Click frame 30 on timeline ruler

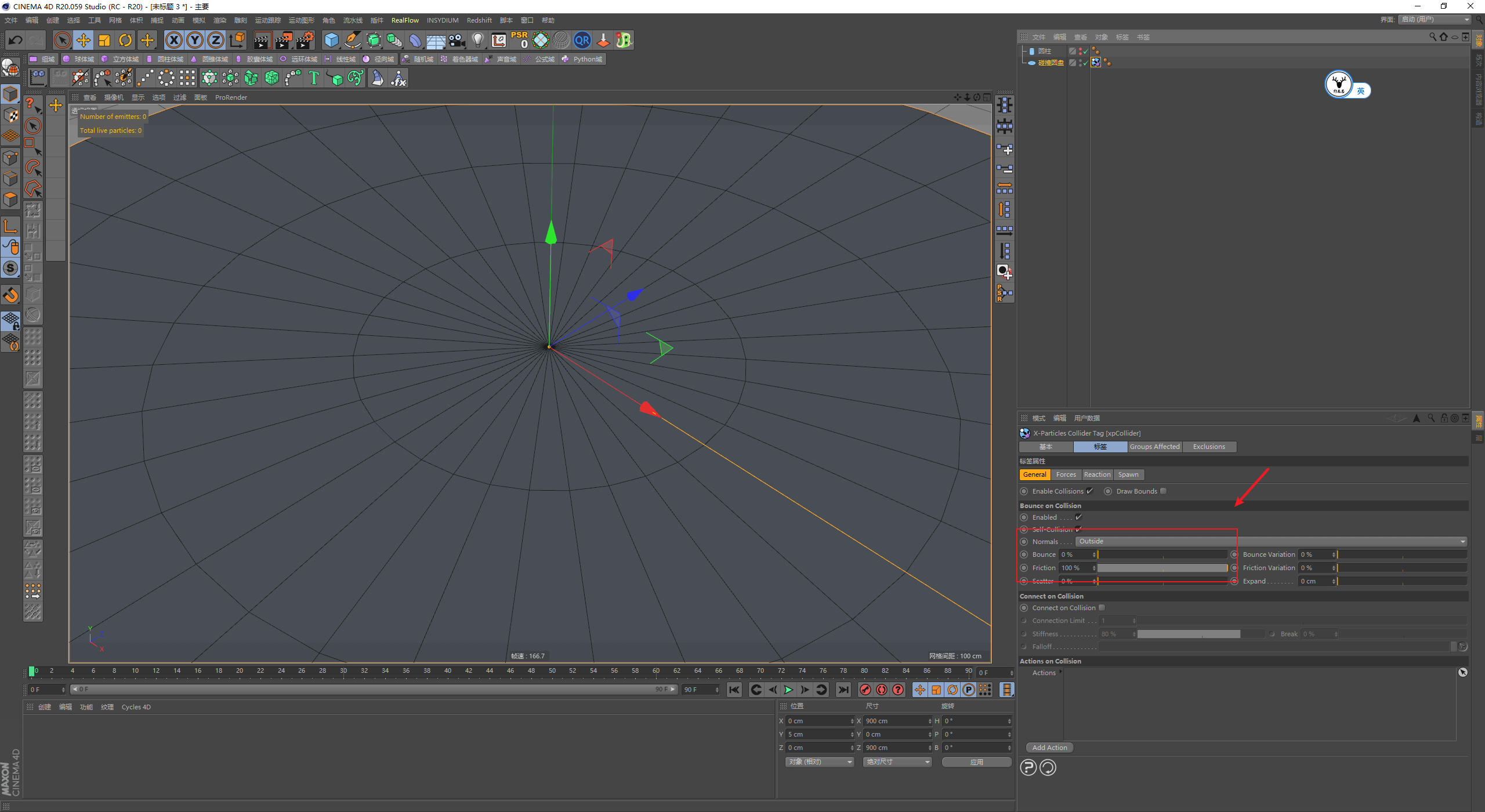pyautogui.click(x=343, y=671)
